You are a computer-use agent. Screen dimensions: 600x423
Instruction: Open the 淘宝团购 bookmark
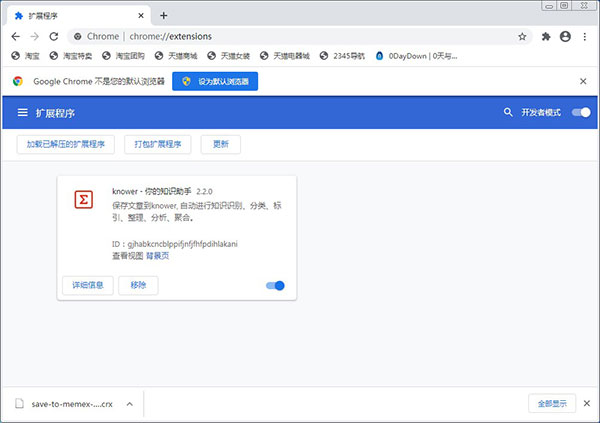click(x=123, y=56)
